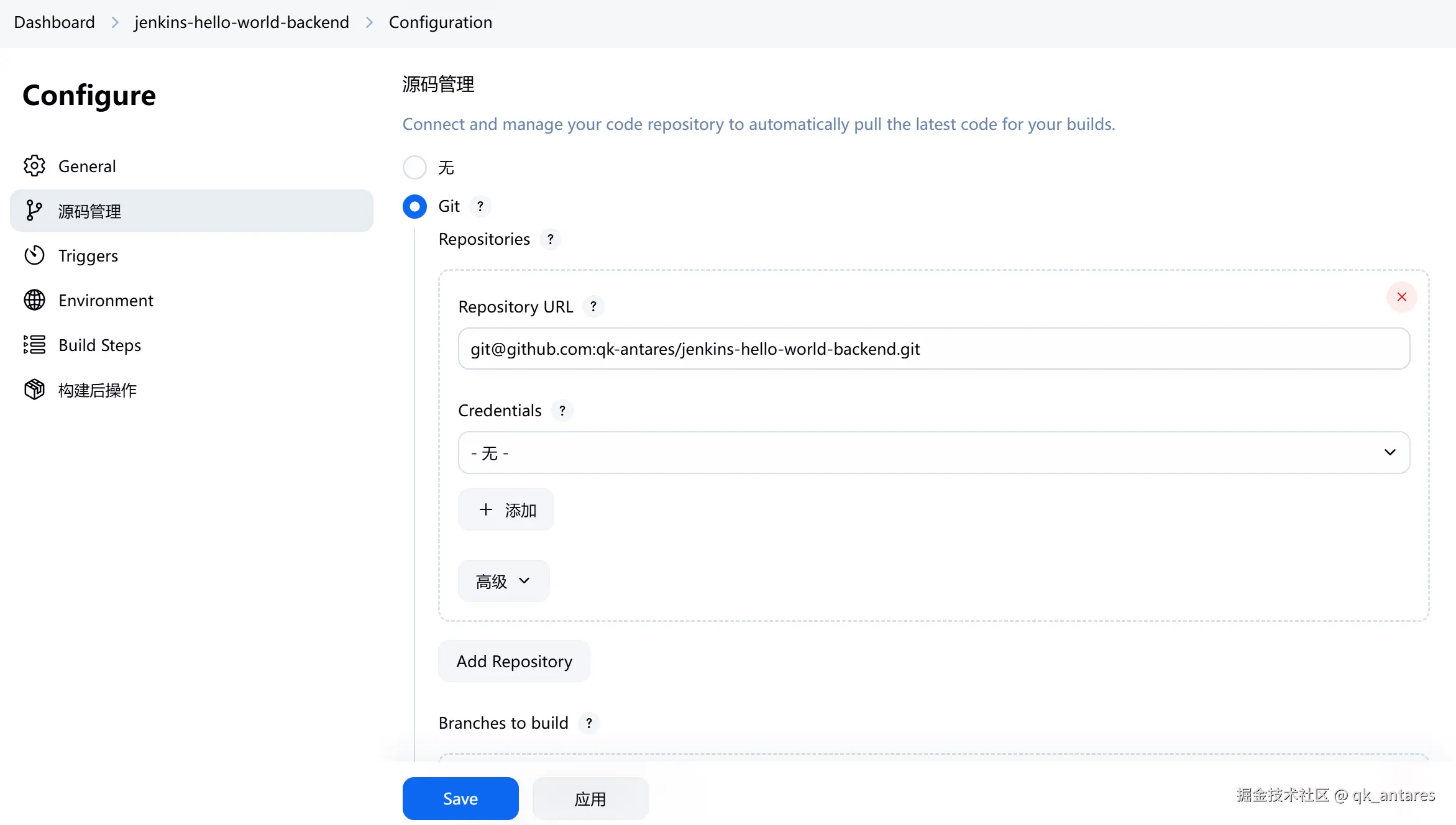Screen dimensions: 1456x825
Task: Remove the repository with red X
Action: coord(1402,297)
